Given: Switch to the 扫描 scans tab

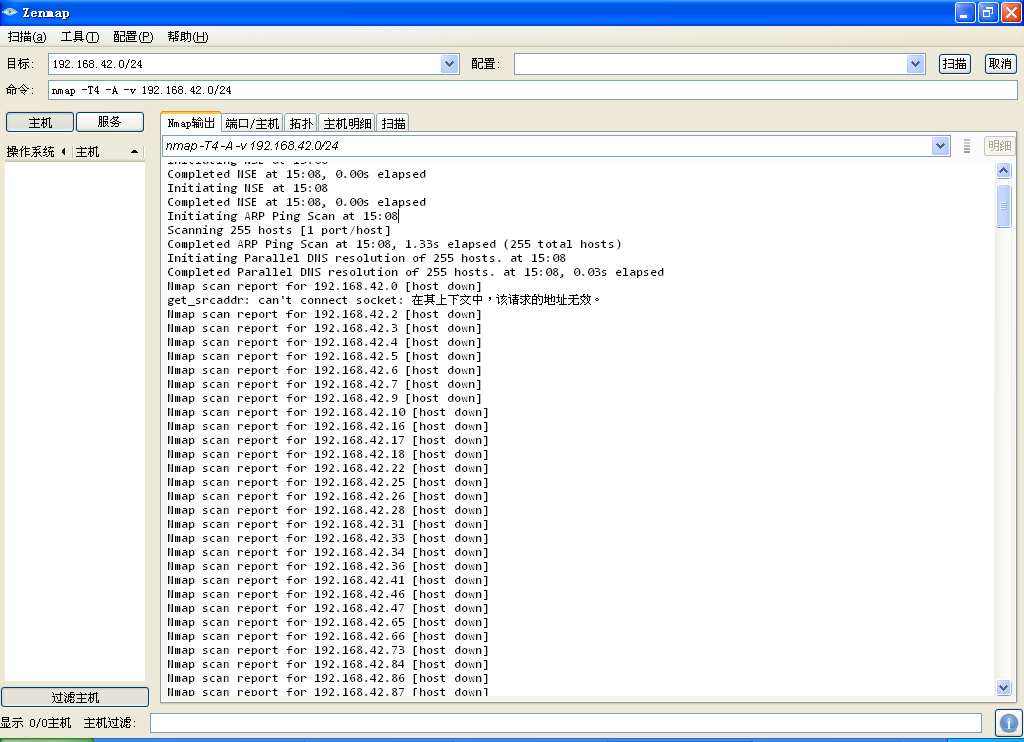Looking at the screenshot, I should (x=393, y=123).
